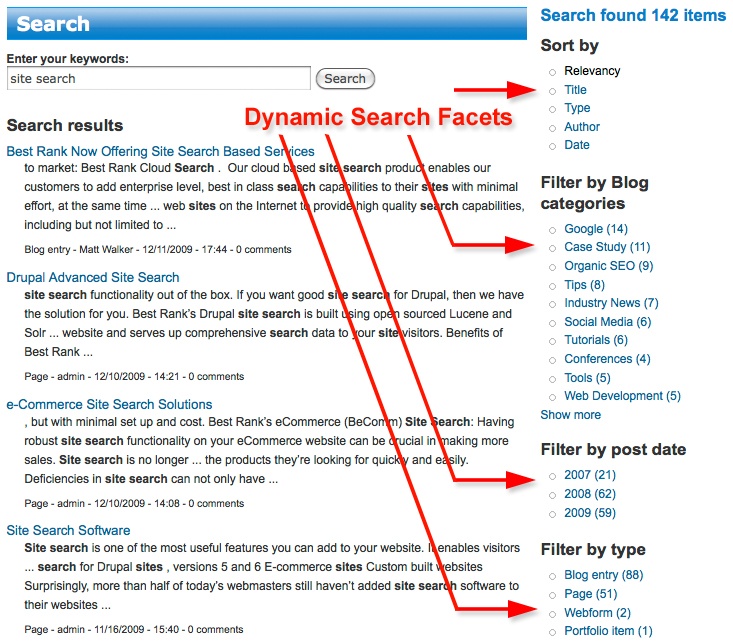Sort results by Title link
This screenshot has width=733, height=642.
click(x=575, y=90)
